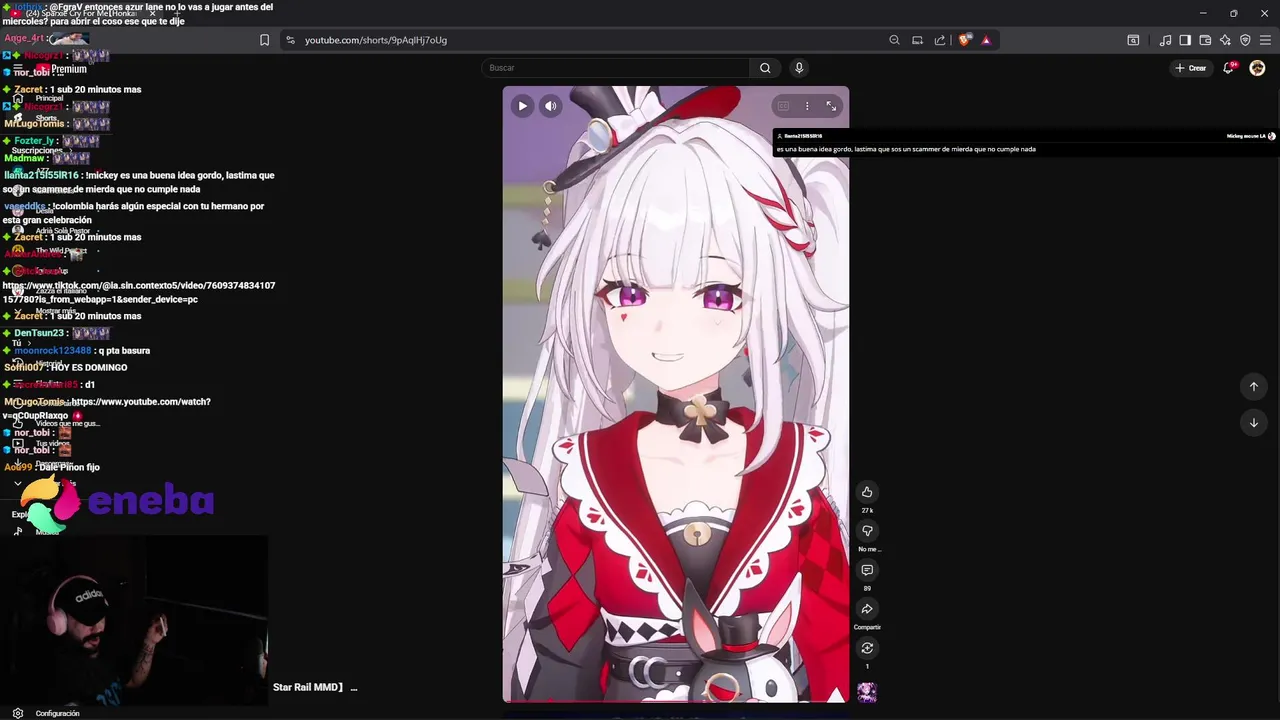
Task: Open the Short's sound thumbnail
Action: (867, 692)
